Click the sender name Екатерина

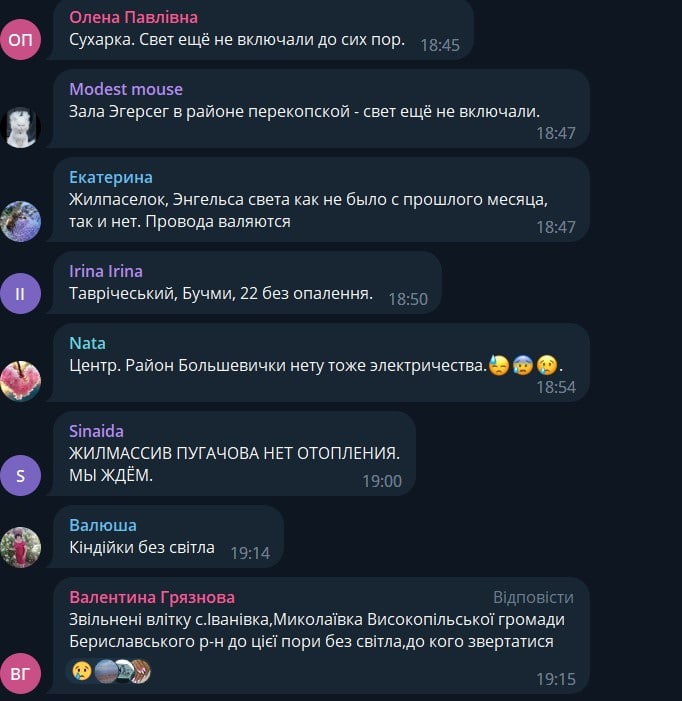pos(111,177)
